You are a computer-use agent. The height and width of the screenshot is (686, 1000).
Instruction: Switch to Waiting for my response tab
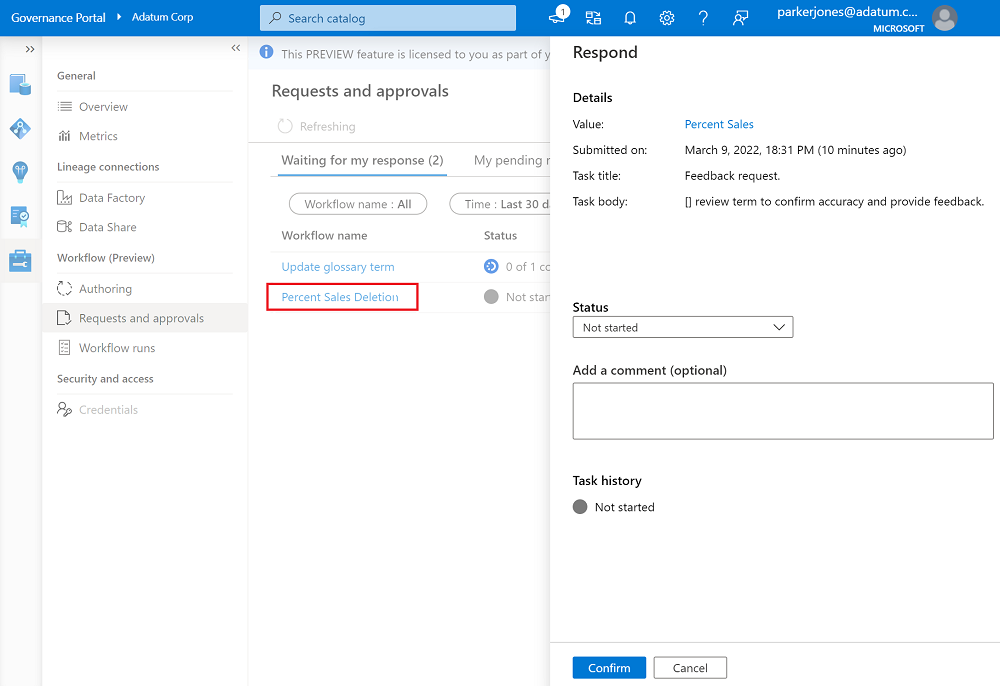362,160
